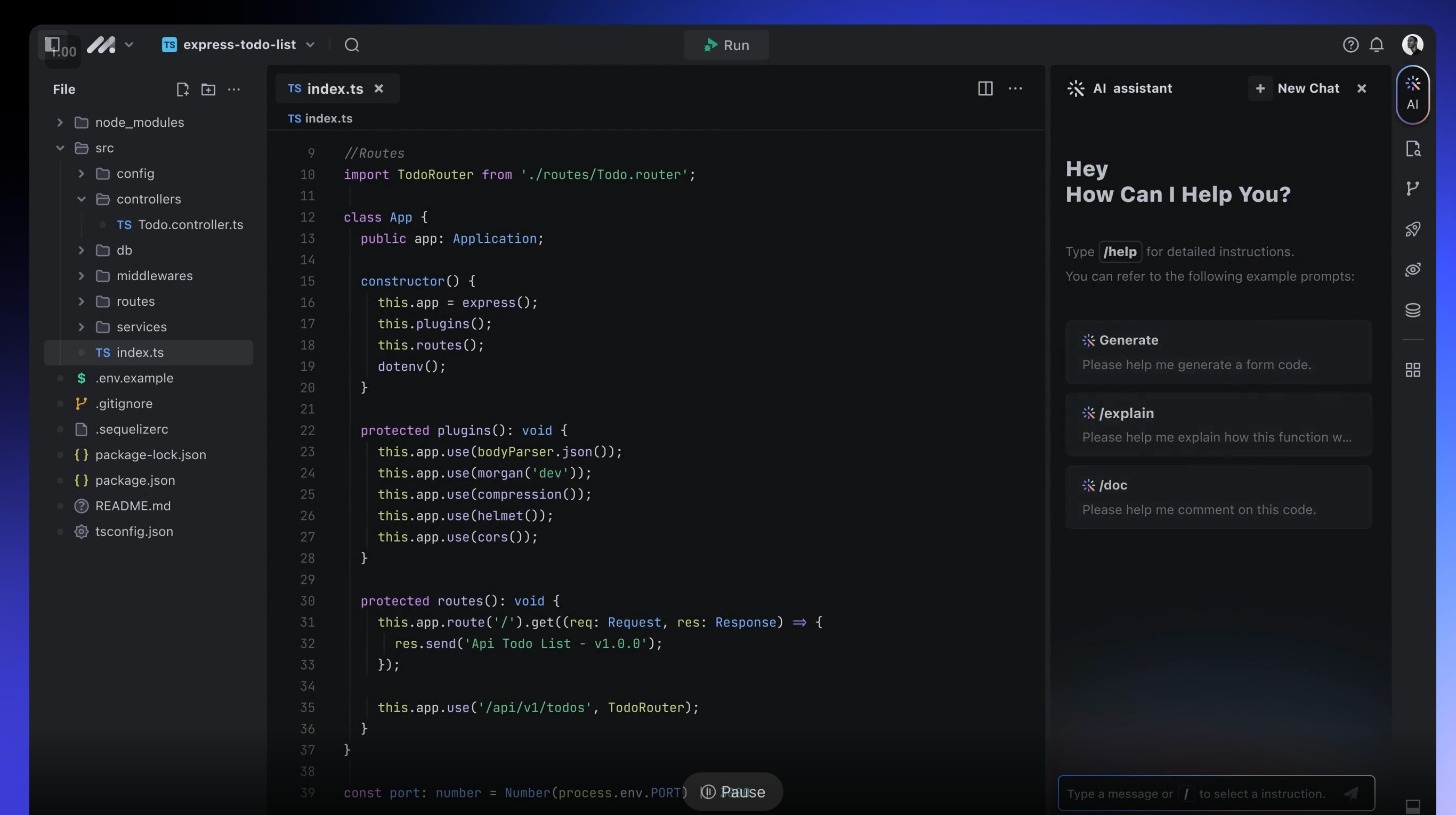Screen dimensions: 1456x815
Task: Toggle the AI panel button in right sidebar
Action: pos(1412,94)
